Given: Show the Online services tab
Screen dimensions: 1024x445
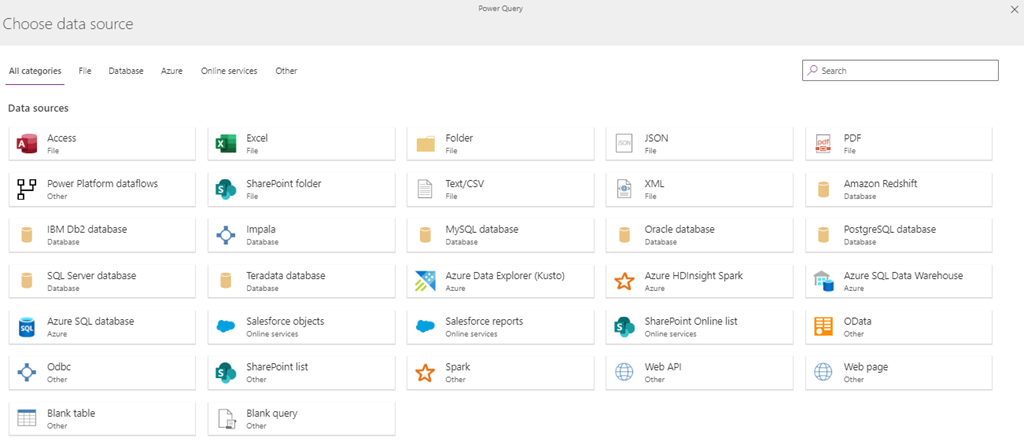Looking at the screenshot, I should click(x=229, y=71).
